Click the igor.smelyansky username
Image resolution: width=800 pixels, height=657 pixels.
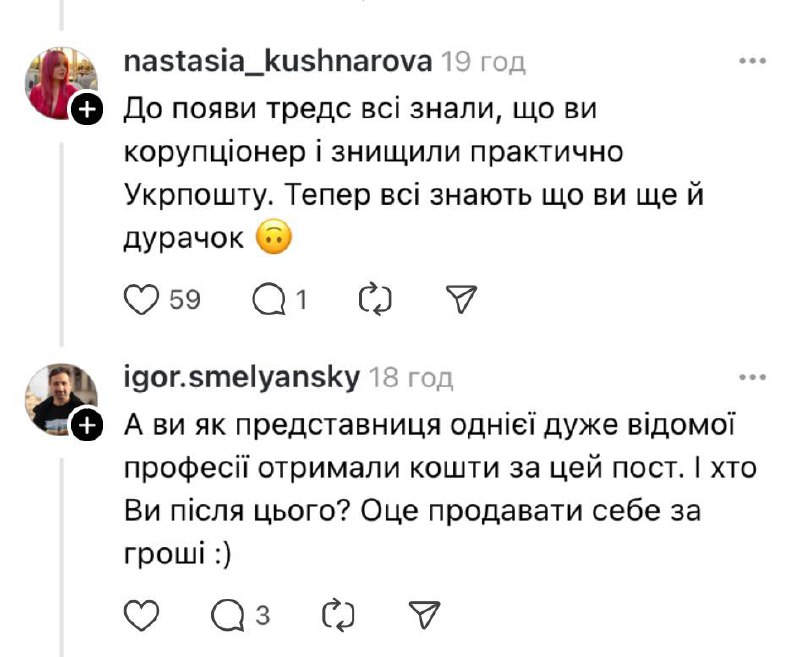pos(241,378)
